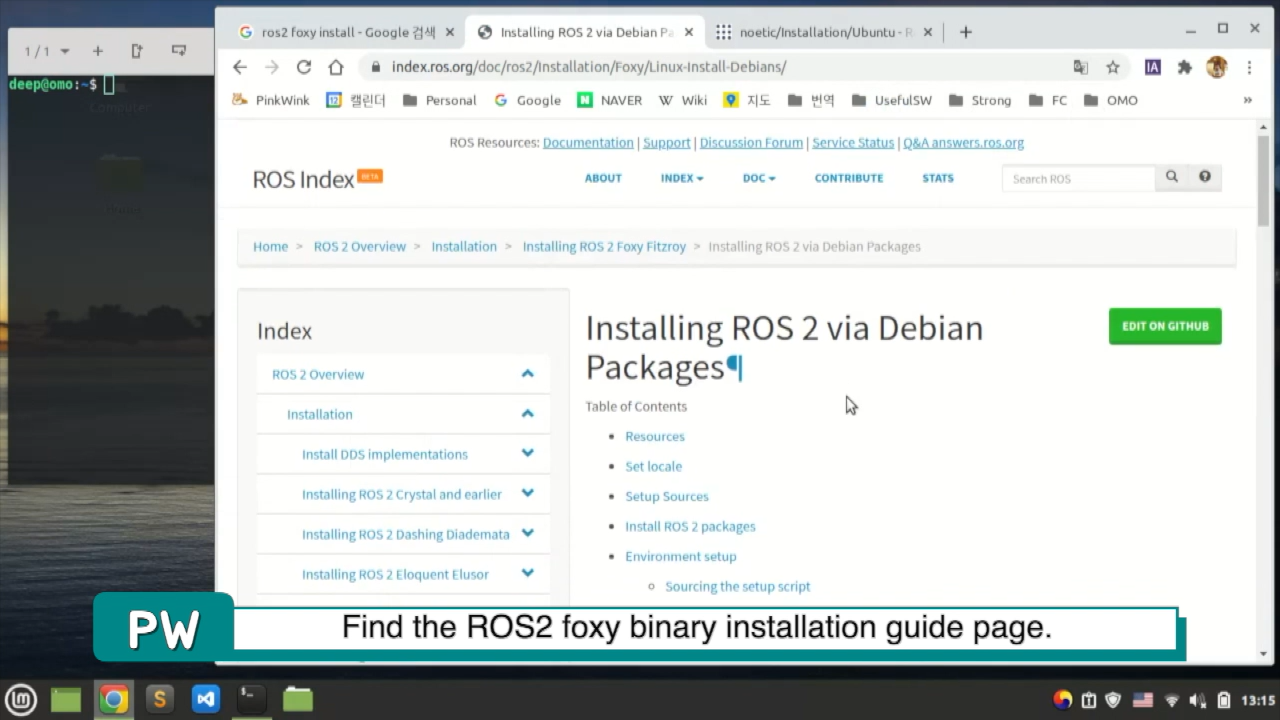
Task: Open Visual Studio Code from the taskbar
Action: coord(205,699)
